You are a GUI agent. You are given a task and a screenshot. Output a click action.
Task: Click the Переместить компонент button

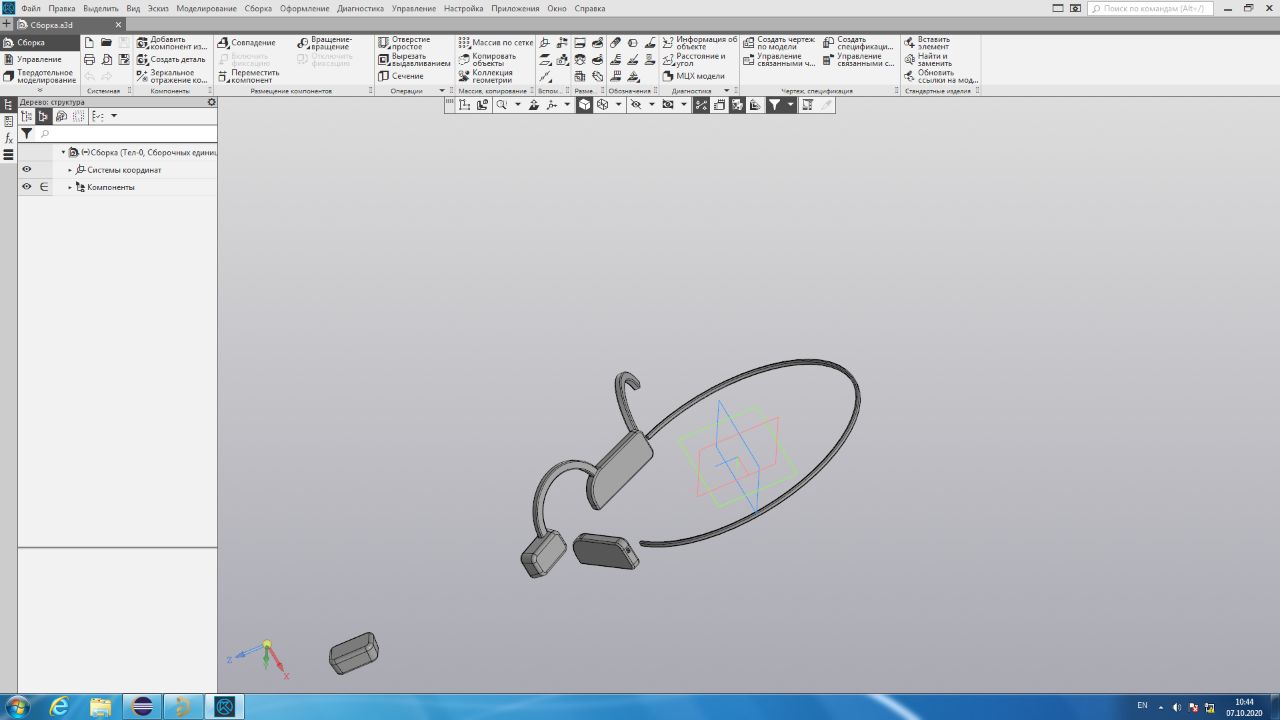249,76
